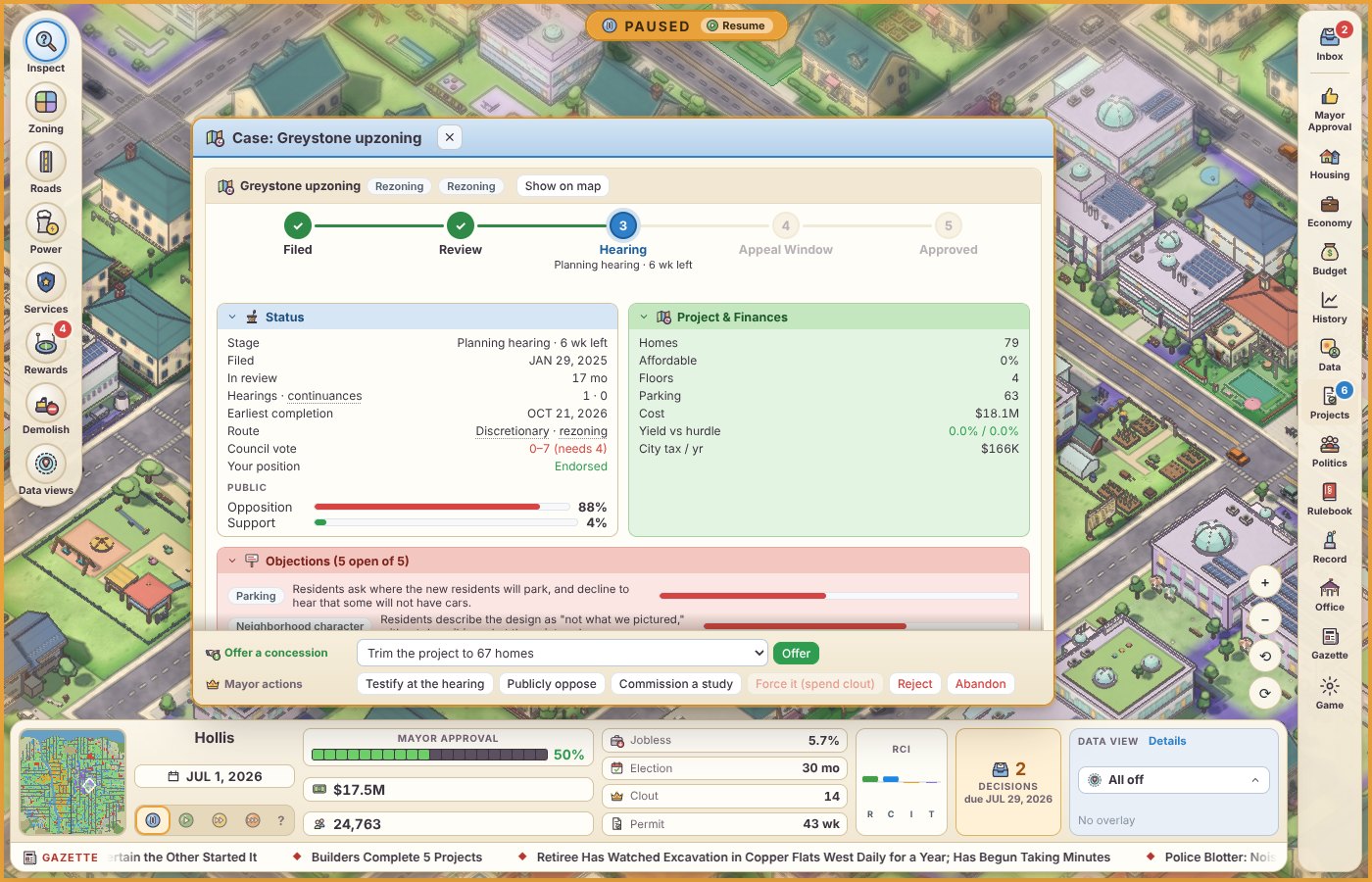Select the Hearing step in the progress tracker
Screen dimensions: 1372x882
click(623, 225)
